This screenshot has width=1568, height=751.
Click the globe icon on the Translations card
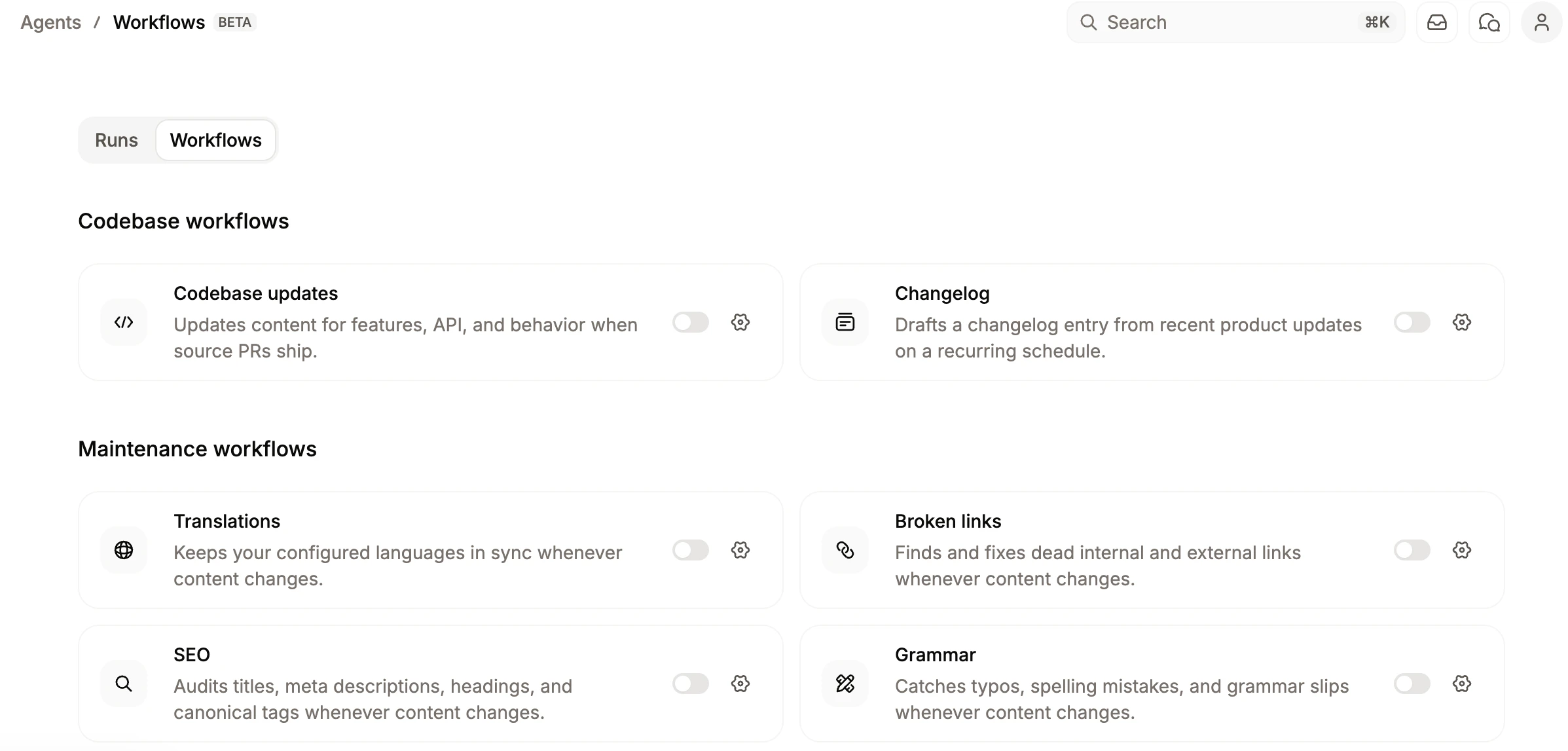(124, 551)
